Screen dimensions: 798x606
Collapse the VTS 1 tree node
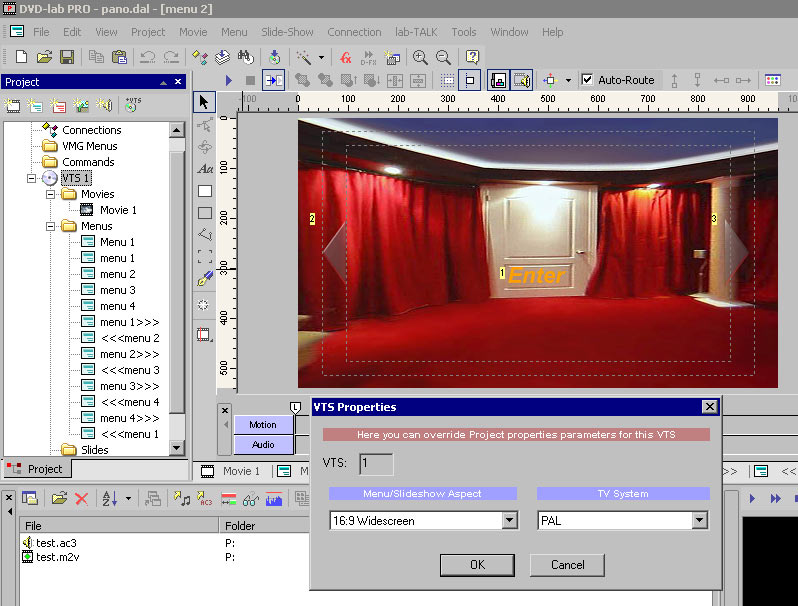coord(32,178)
